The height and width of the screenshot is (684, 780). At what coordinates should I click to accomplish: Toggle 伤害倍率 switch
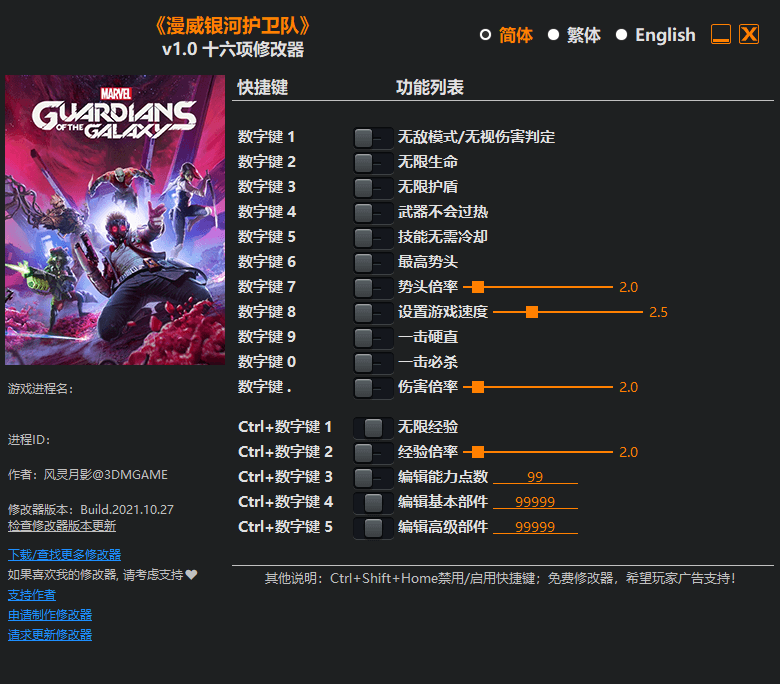tap(373, 388)
